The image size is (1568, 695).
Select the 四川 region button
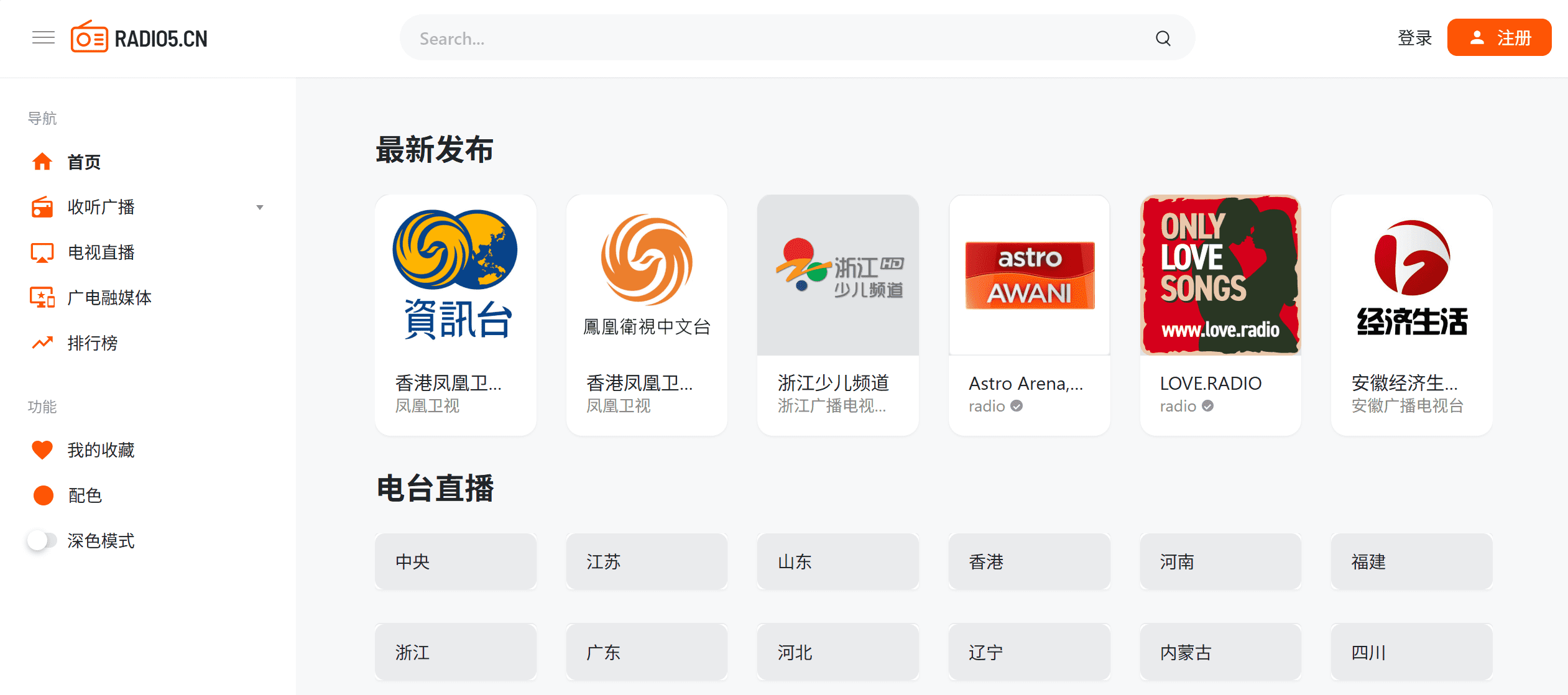[x=1412, y=652]
